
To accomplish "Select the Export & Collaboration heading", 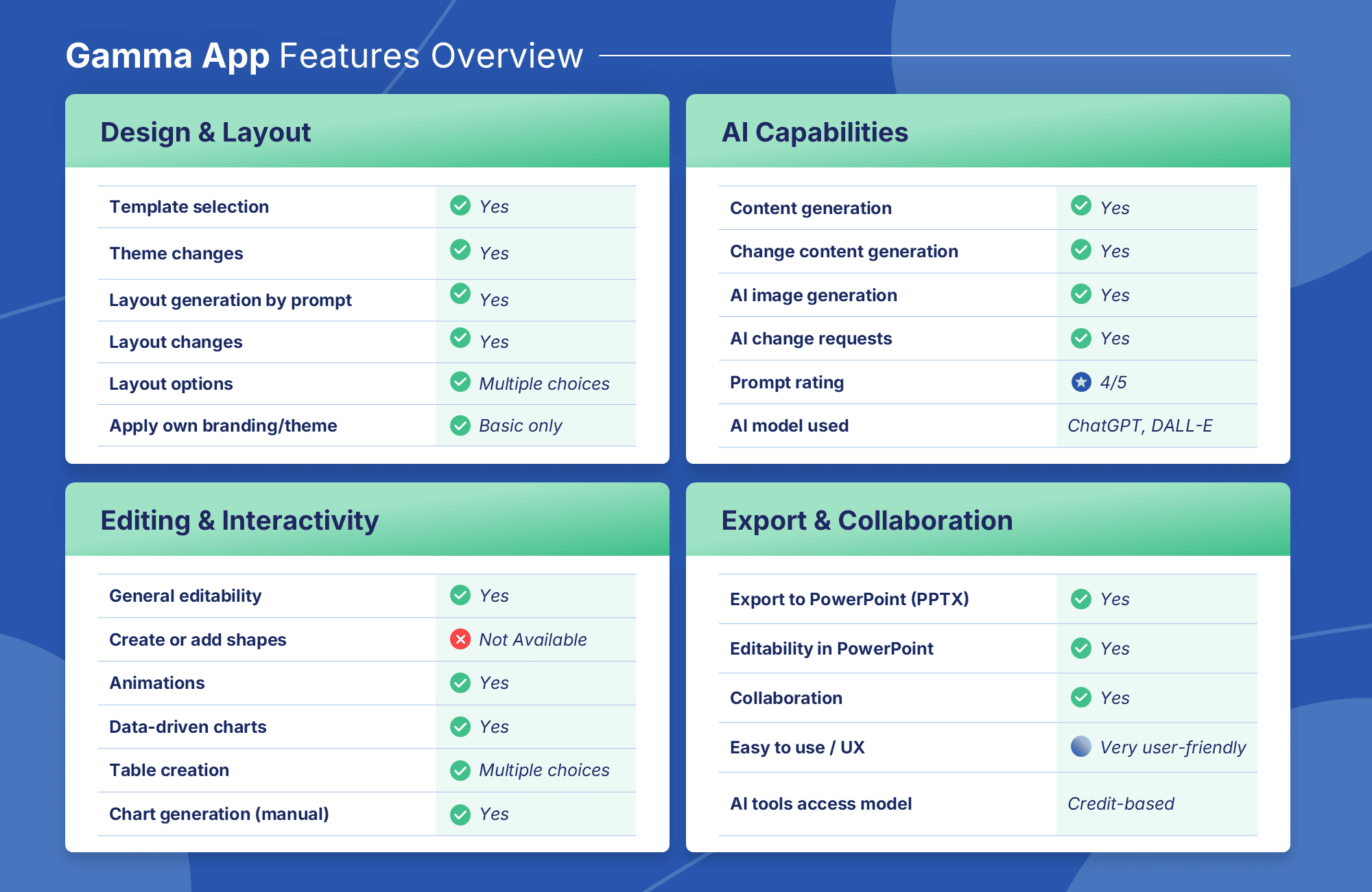I will (867, 521).
